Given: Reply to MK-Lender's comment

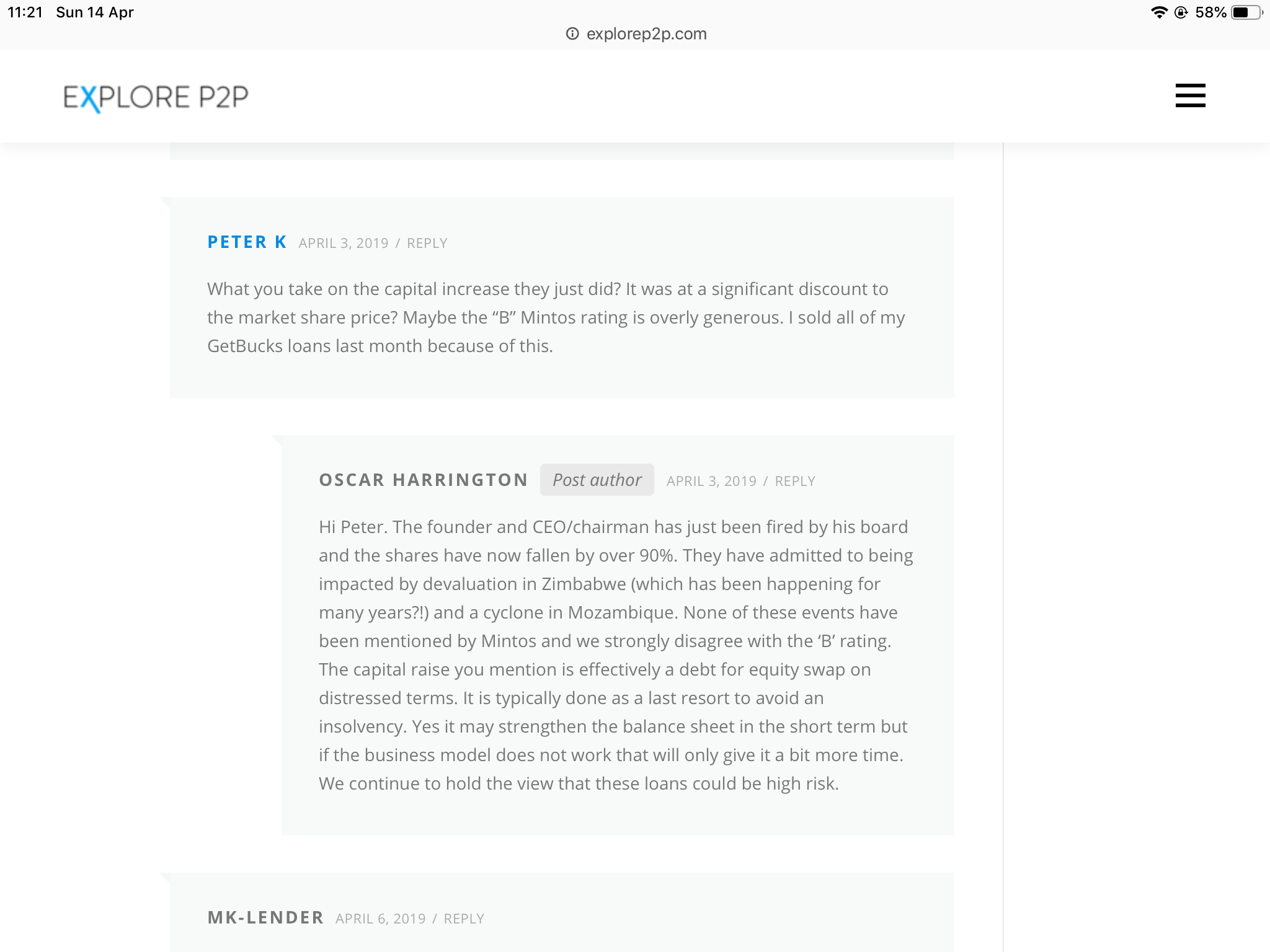Looking at the screenshot, I should (x=463, y=919).
